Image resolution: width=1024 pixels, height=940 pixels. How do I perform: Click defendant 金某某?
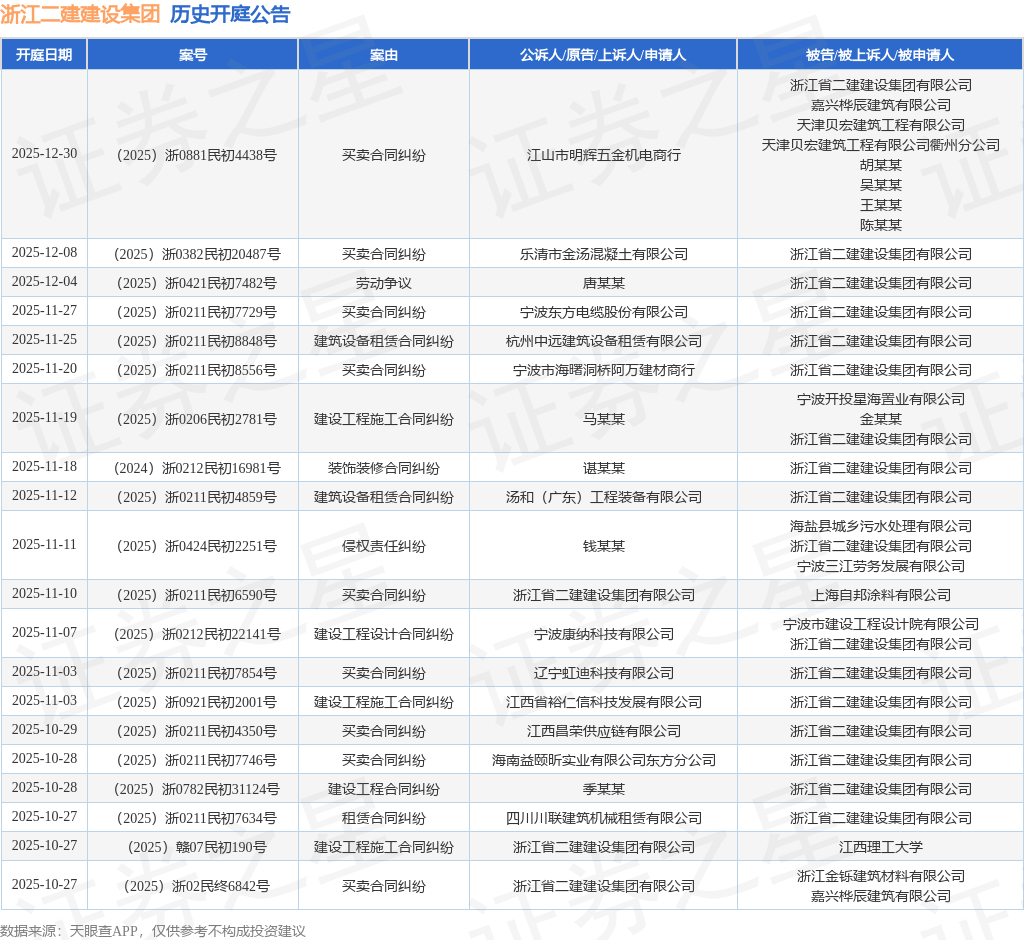pos(880,419)
